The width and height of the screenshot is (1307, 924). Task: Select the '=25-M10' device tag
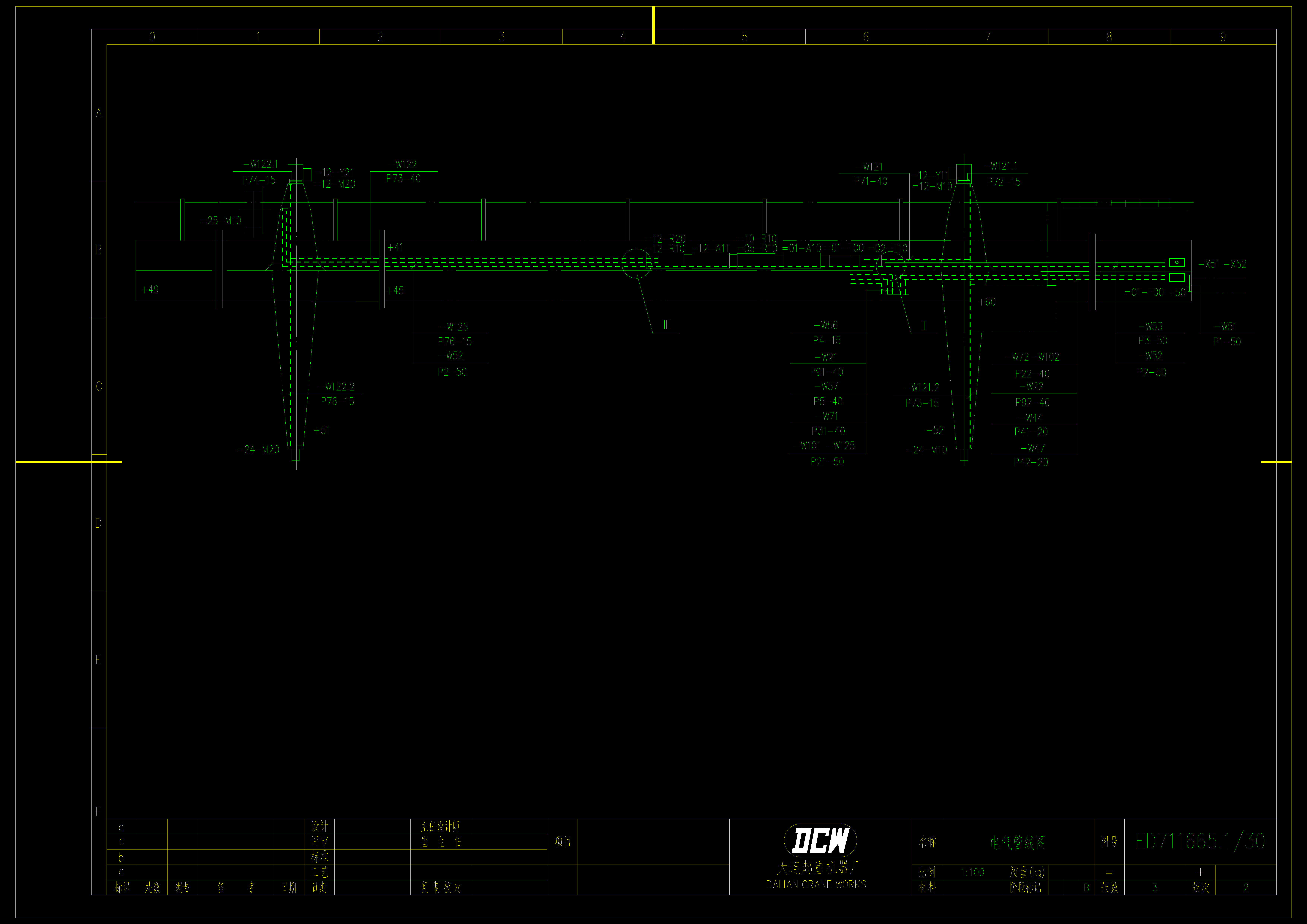click(221, 220)
